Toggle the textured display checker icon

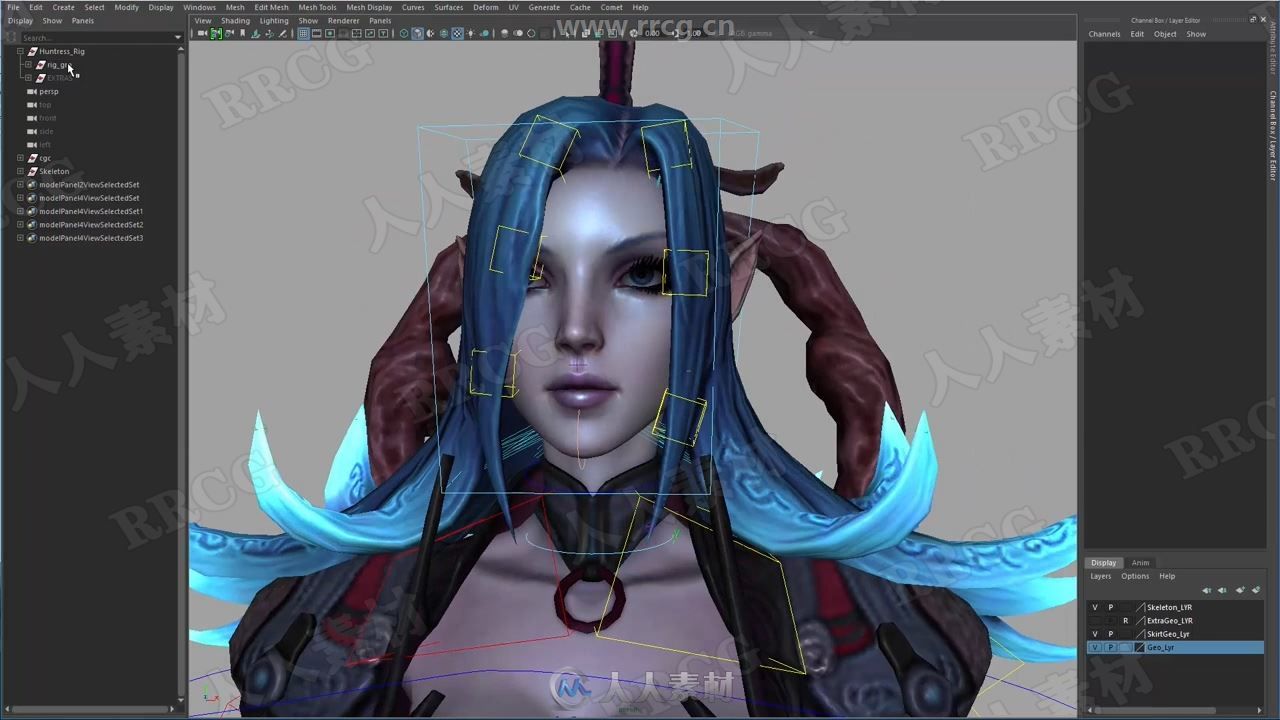coord(458,33)
